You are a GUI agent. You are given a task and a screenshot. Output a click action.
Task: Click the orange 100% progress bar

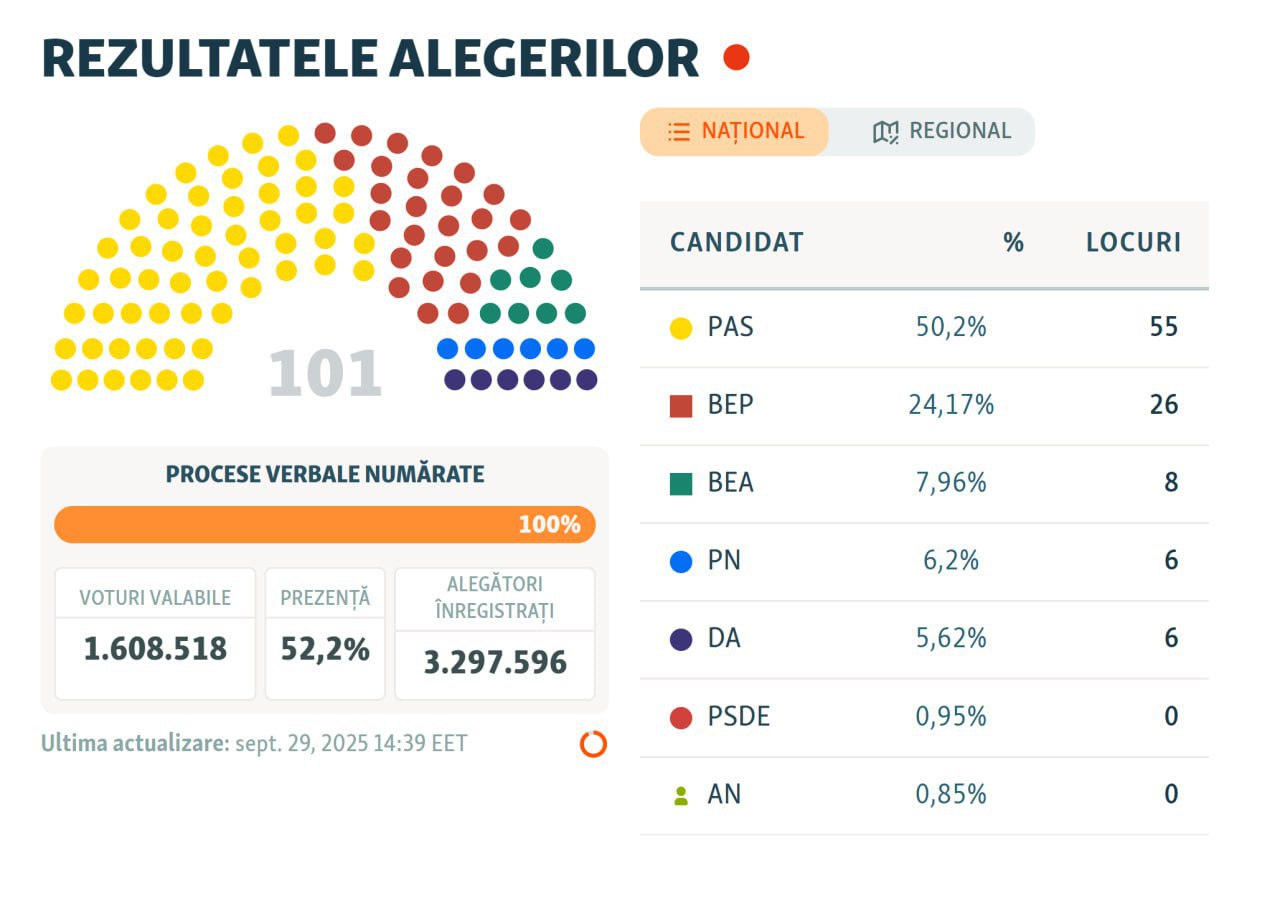pos(324,525)
